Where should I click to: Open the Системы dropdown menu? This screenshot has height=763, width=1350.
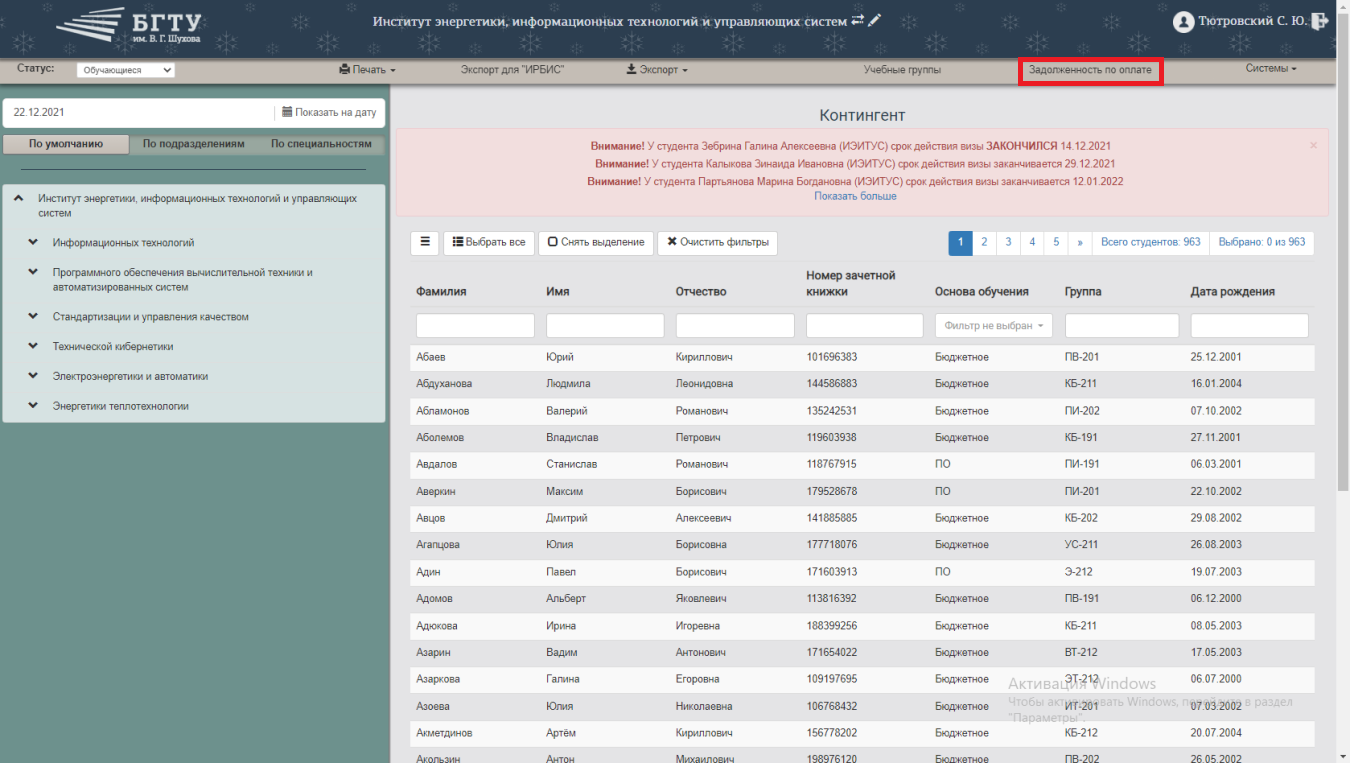point(1271,69)
